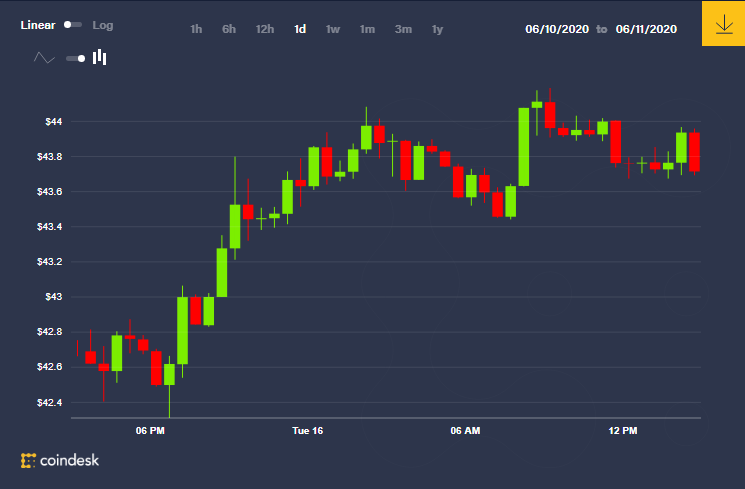Click the 06 AM time axis label

(x=465, y=431)
